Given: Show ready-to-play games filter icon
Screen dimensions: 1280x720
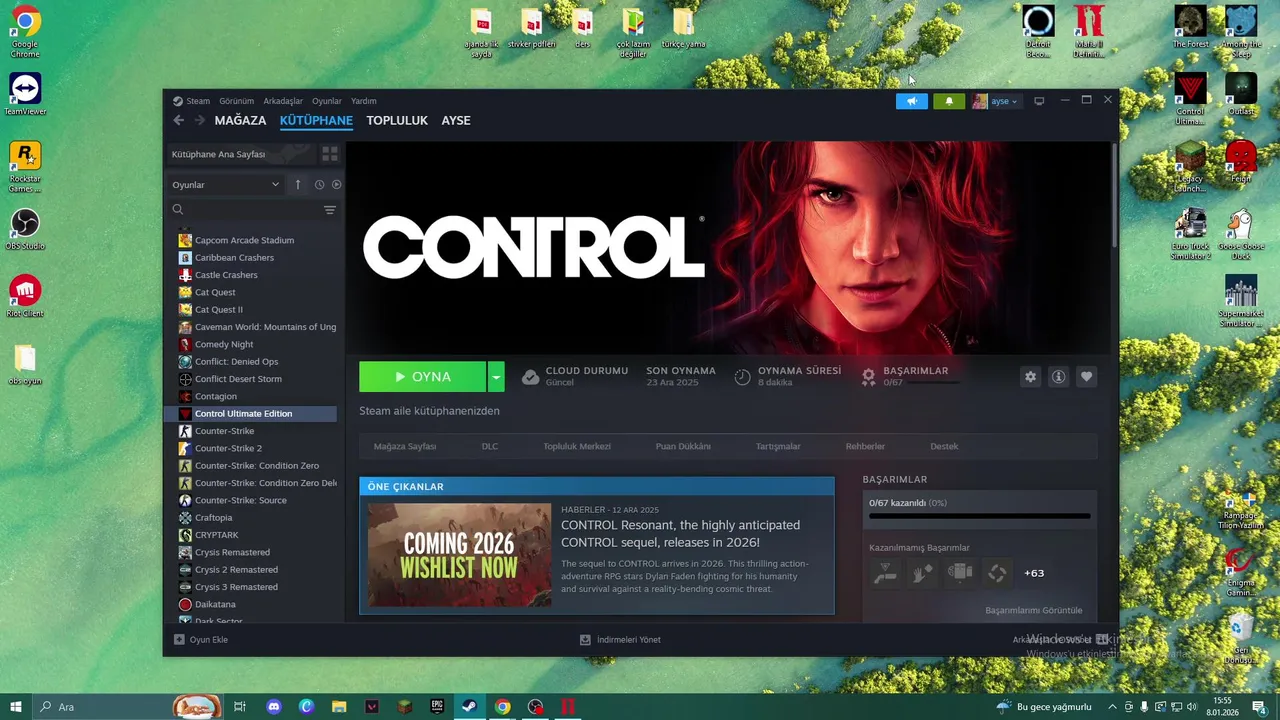Looking at the screenshot, I should [336, 185].
